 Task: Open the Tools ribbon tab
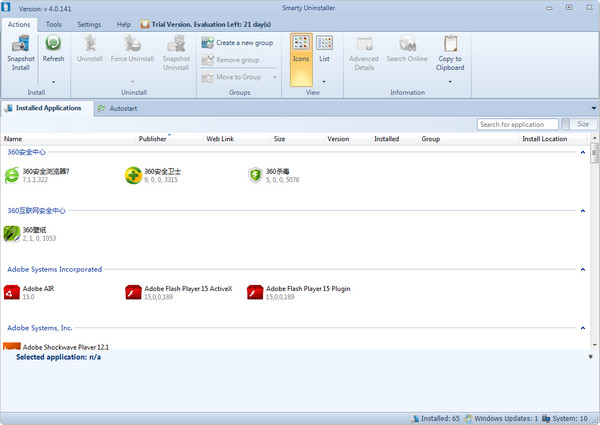(x=53, y=23)
